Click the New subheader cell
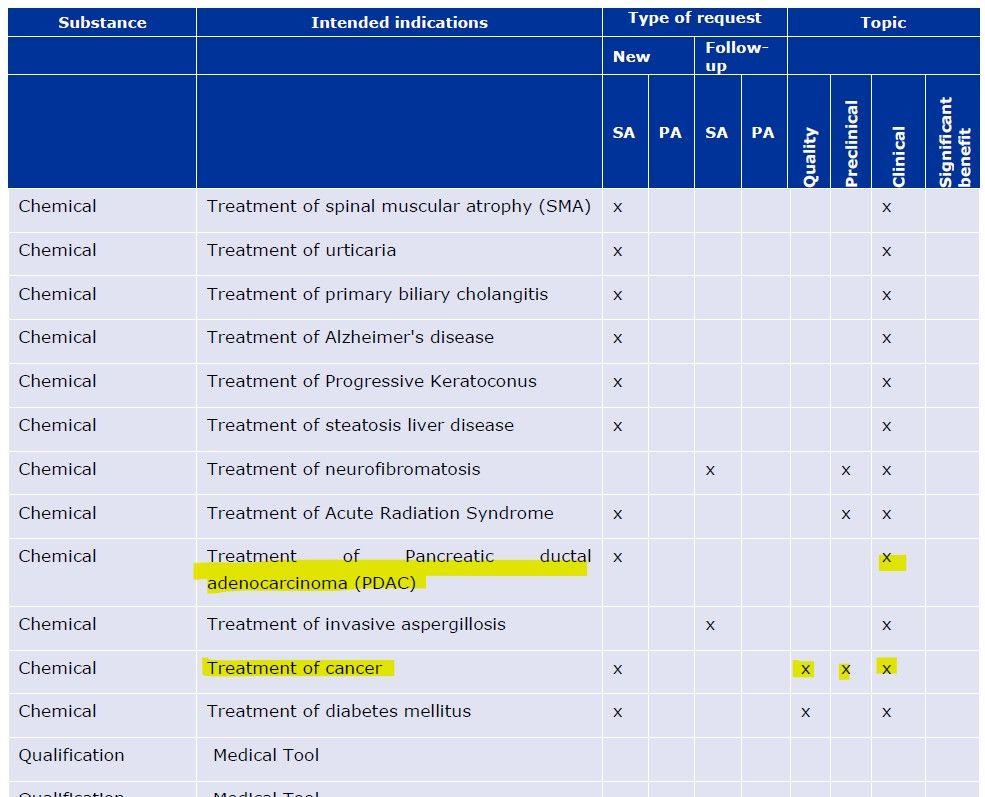This screenshot has height=797, width=985. [631, 56]
